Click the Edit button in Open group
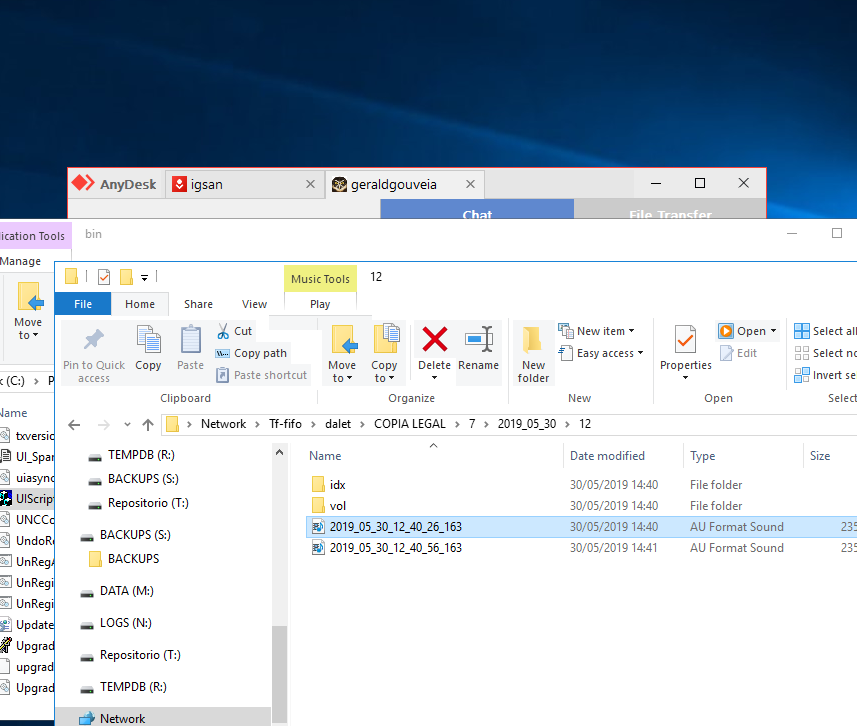The image size is (857, 726). (x=739, y=353)
